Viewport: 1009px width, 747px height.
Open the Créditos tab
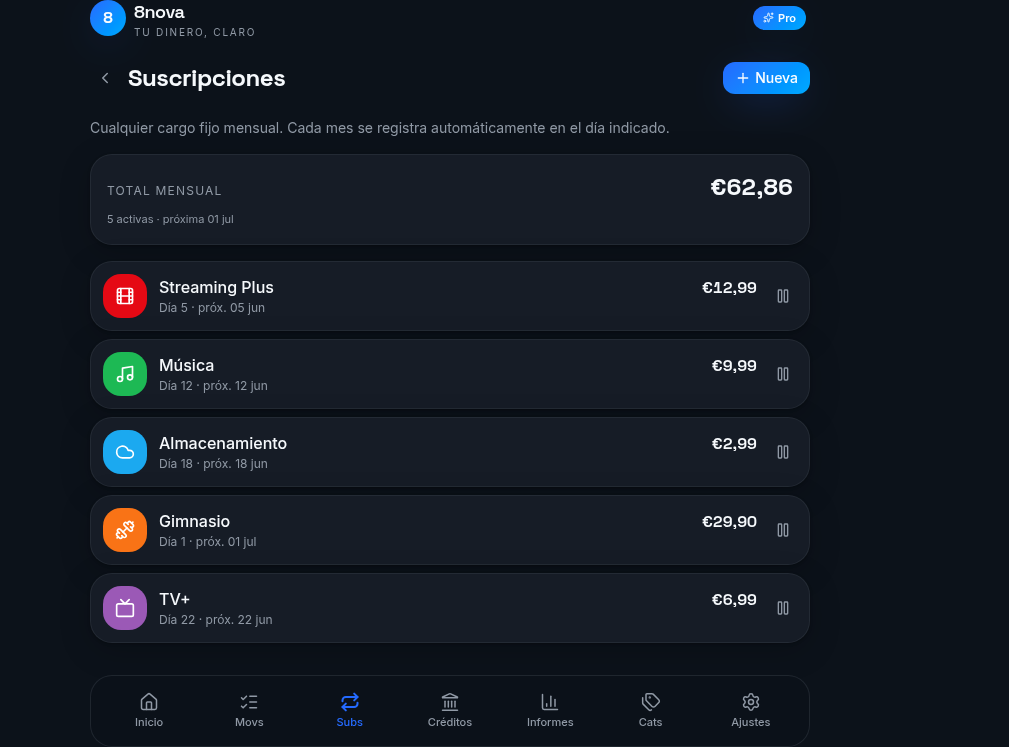pos(450,710)
